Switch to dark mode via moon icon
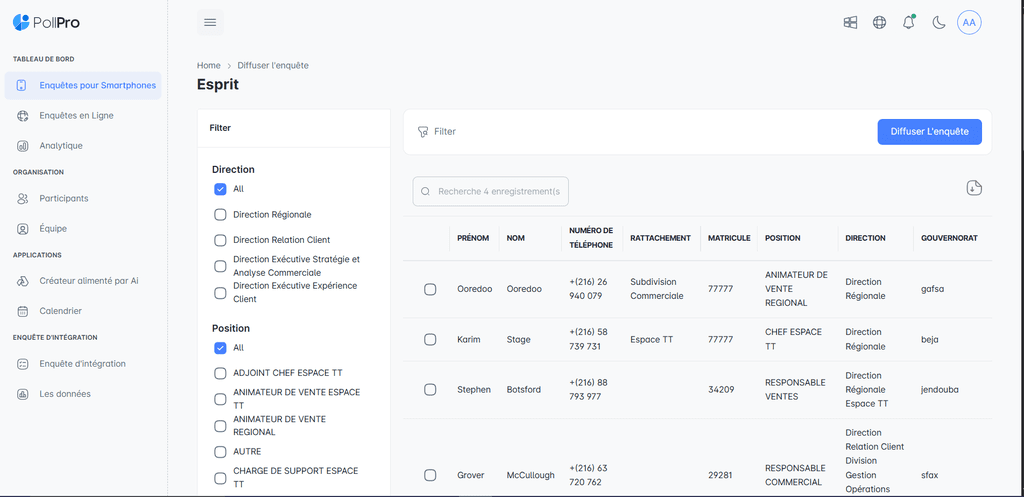Viewport: 1024px width, 497px height. (938, 23)
